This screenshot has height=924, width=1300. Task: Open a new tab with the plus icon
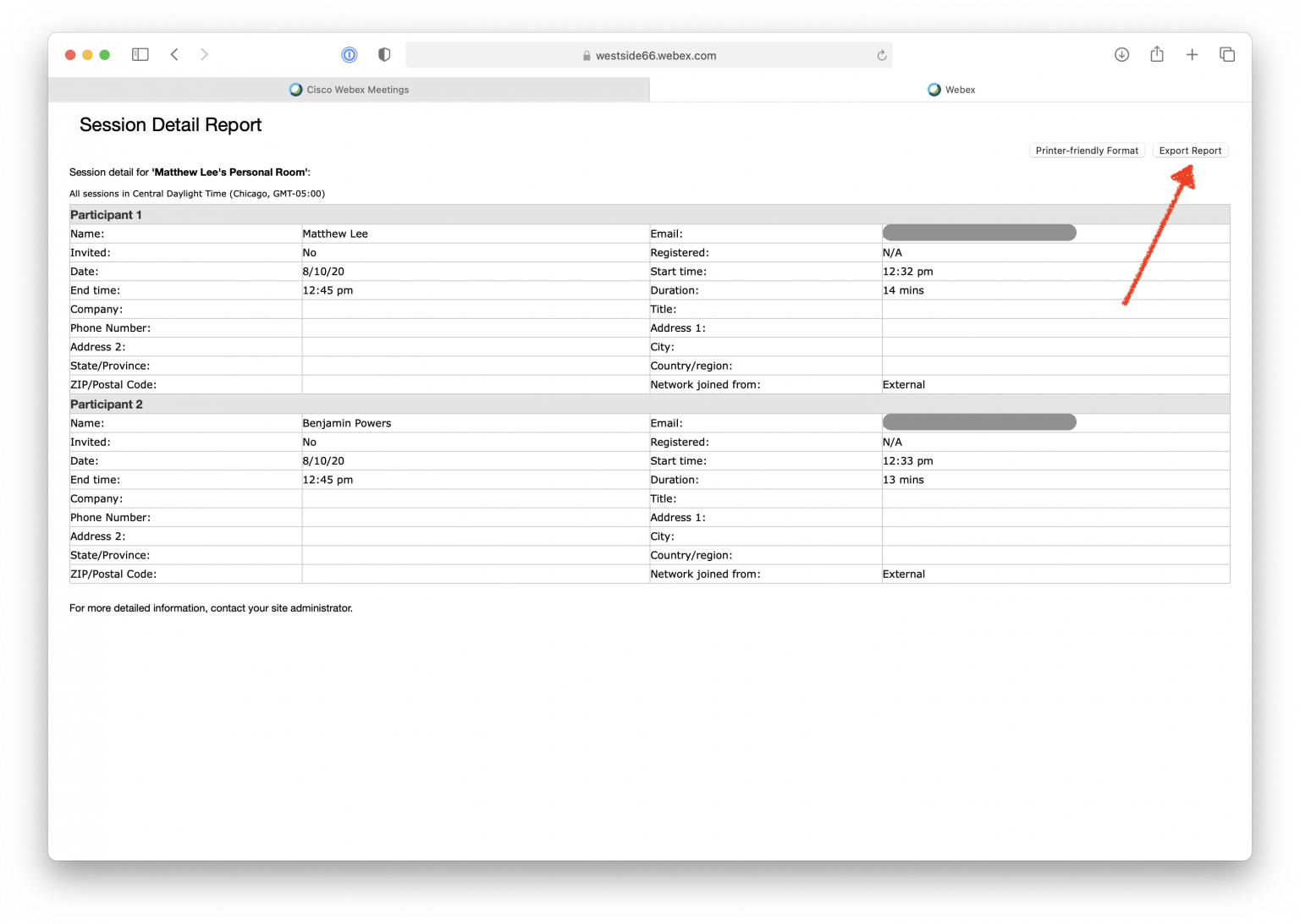pos(1192,54)
